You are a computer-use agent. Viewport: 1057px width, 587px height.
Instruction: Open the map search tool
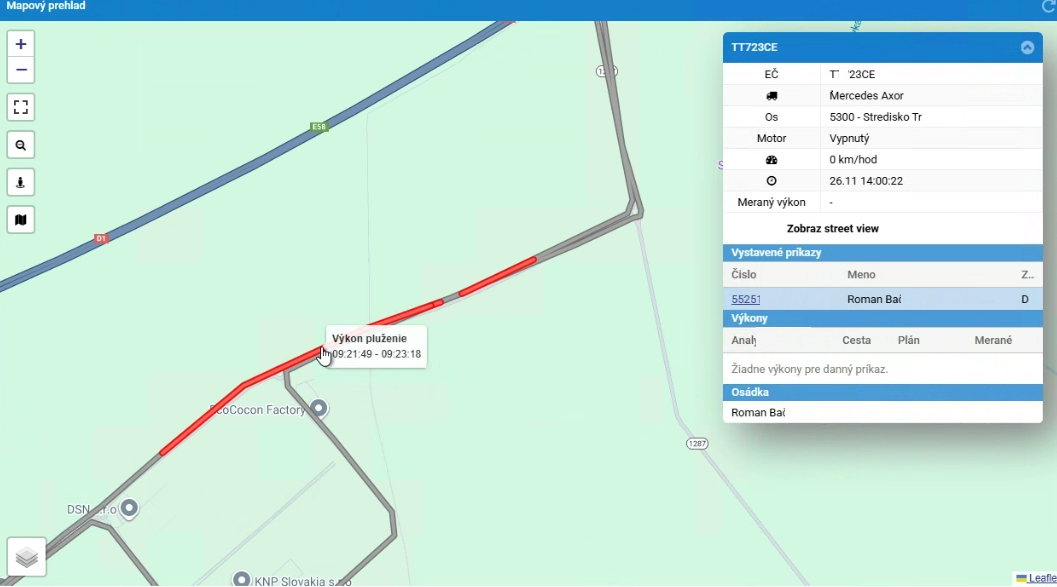[x=21, y=145]
